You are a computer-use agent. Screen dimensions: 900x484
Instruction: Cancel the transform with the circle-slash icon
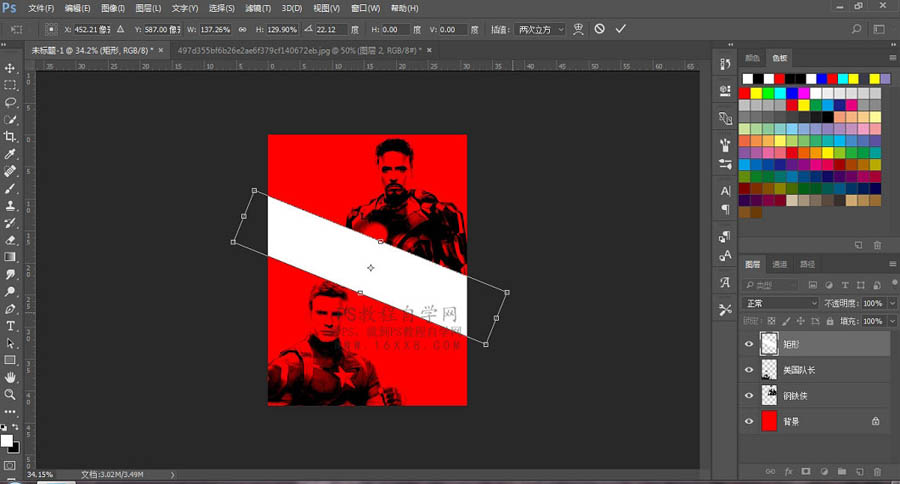[599, 29]
